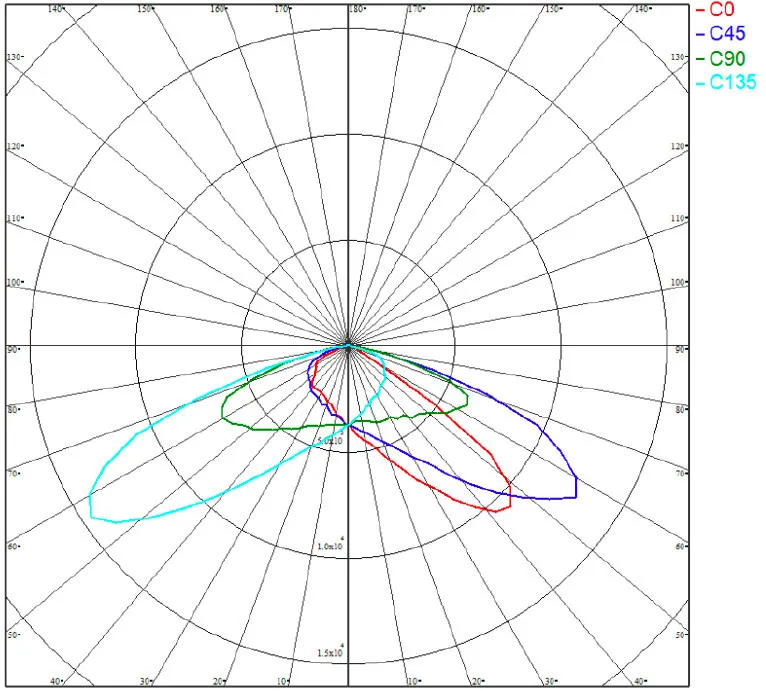Click the cyan dash beside C135
The height and width of the screenshot is (691, 766).
[700, 83]
